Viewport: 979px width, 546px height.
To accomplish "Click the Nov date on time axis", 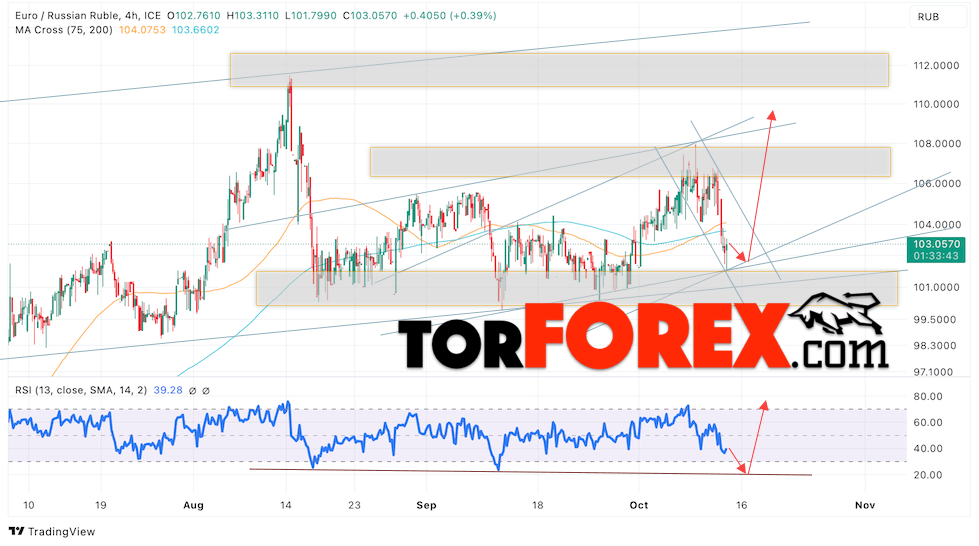I will point(865,505).
